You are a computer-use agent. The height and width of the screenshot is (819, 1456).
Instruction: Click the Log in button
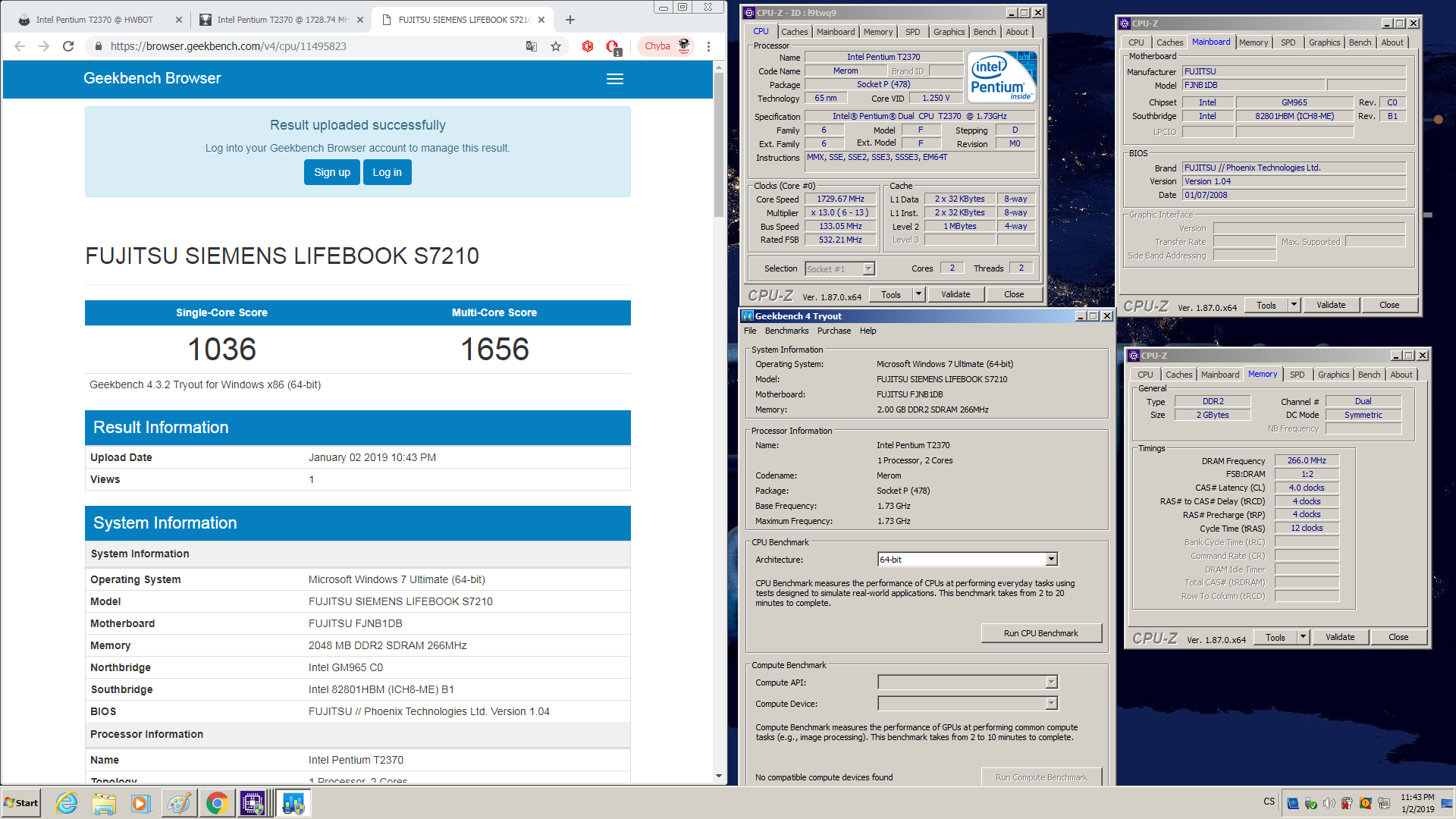(x=387, y=172)
